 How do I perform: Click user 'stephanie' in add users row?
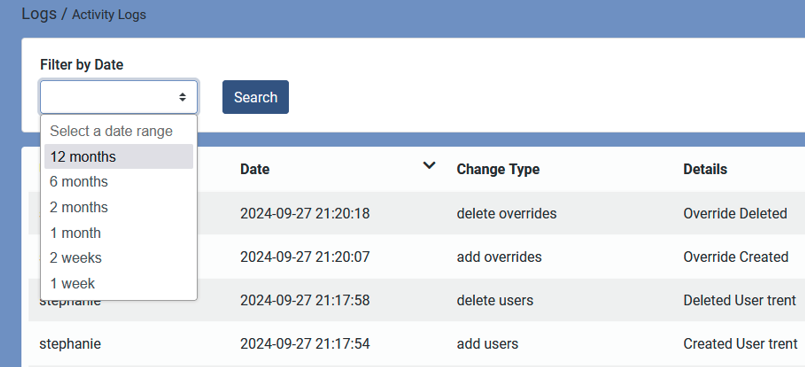click(70, 344)
